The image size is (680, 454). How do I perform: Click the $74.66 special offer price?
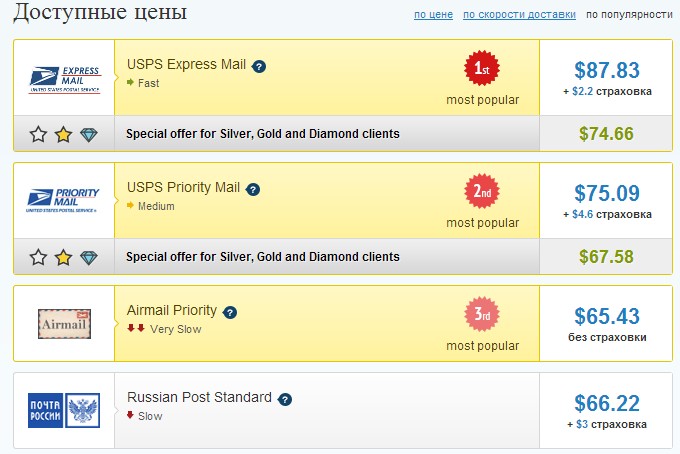606,134
